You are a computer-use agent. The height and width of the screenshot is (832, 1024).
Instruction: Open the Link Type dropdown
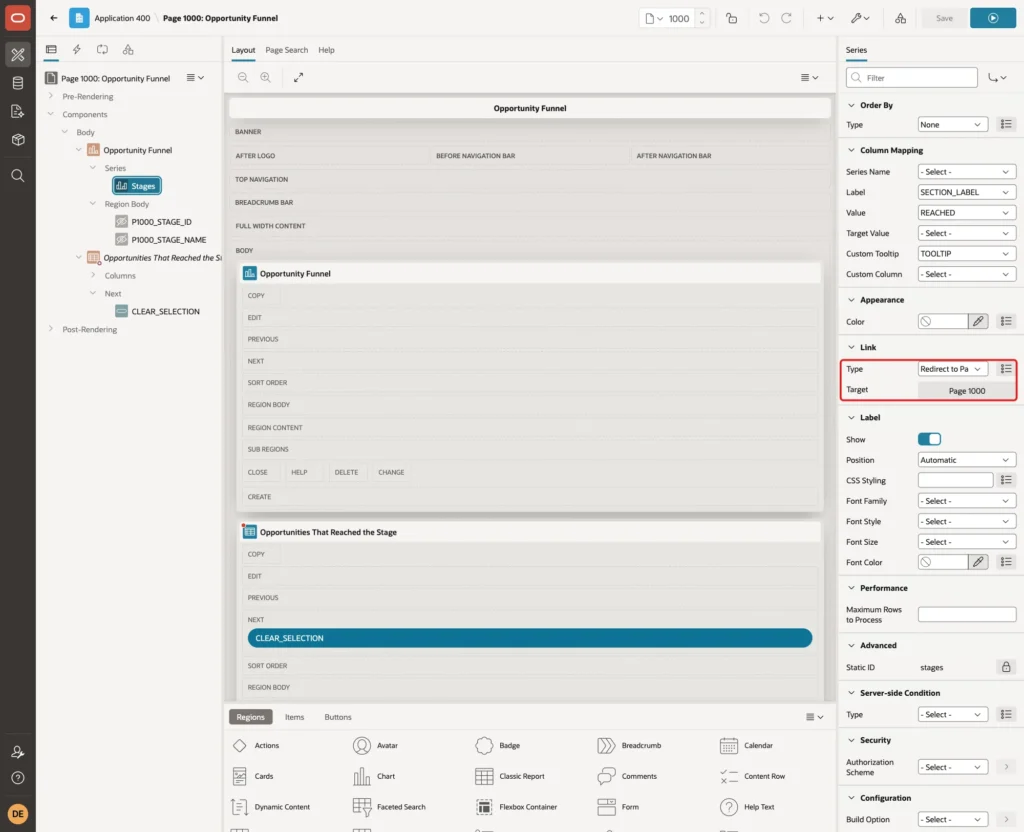pyautogui.click(x=952, y=369)
